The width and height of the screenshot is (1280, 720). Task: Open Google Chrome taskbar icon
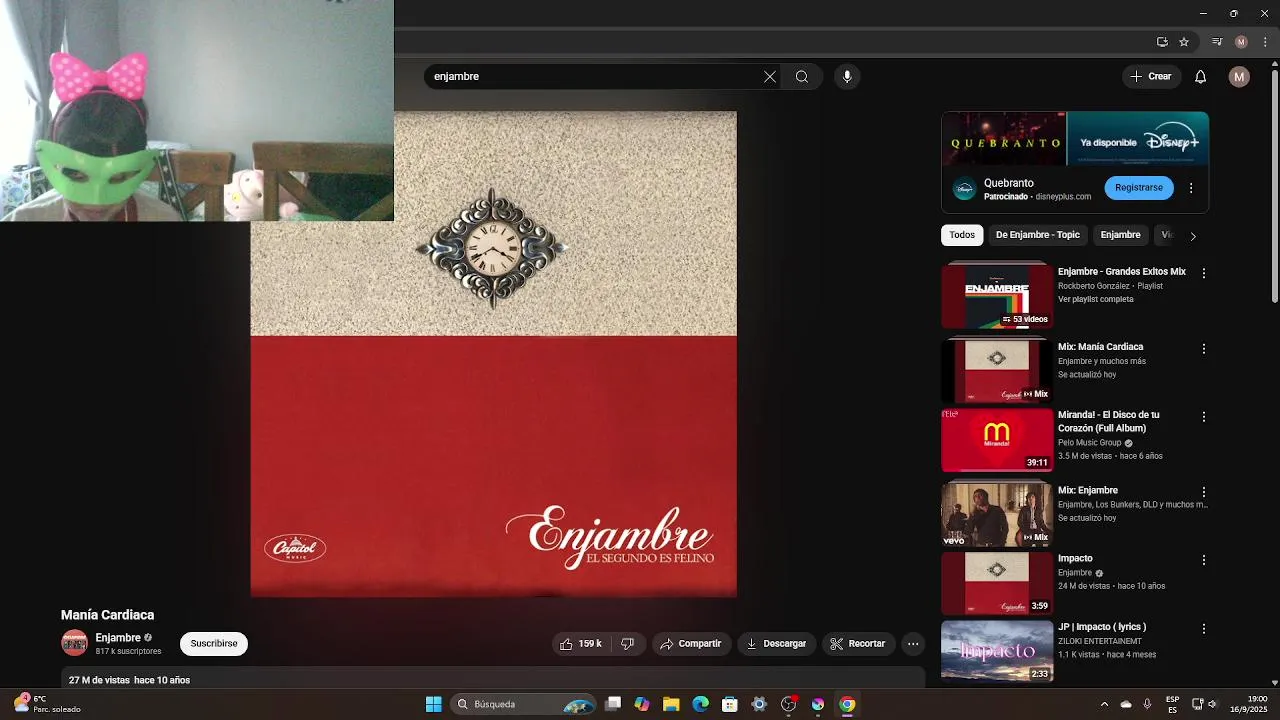847,704
